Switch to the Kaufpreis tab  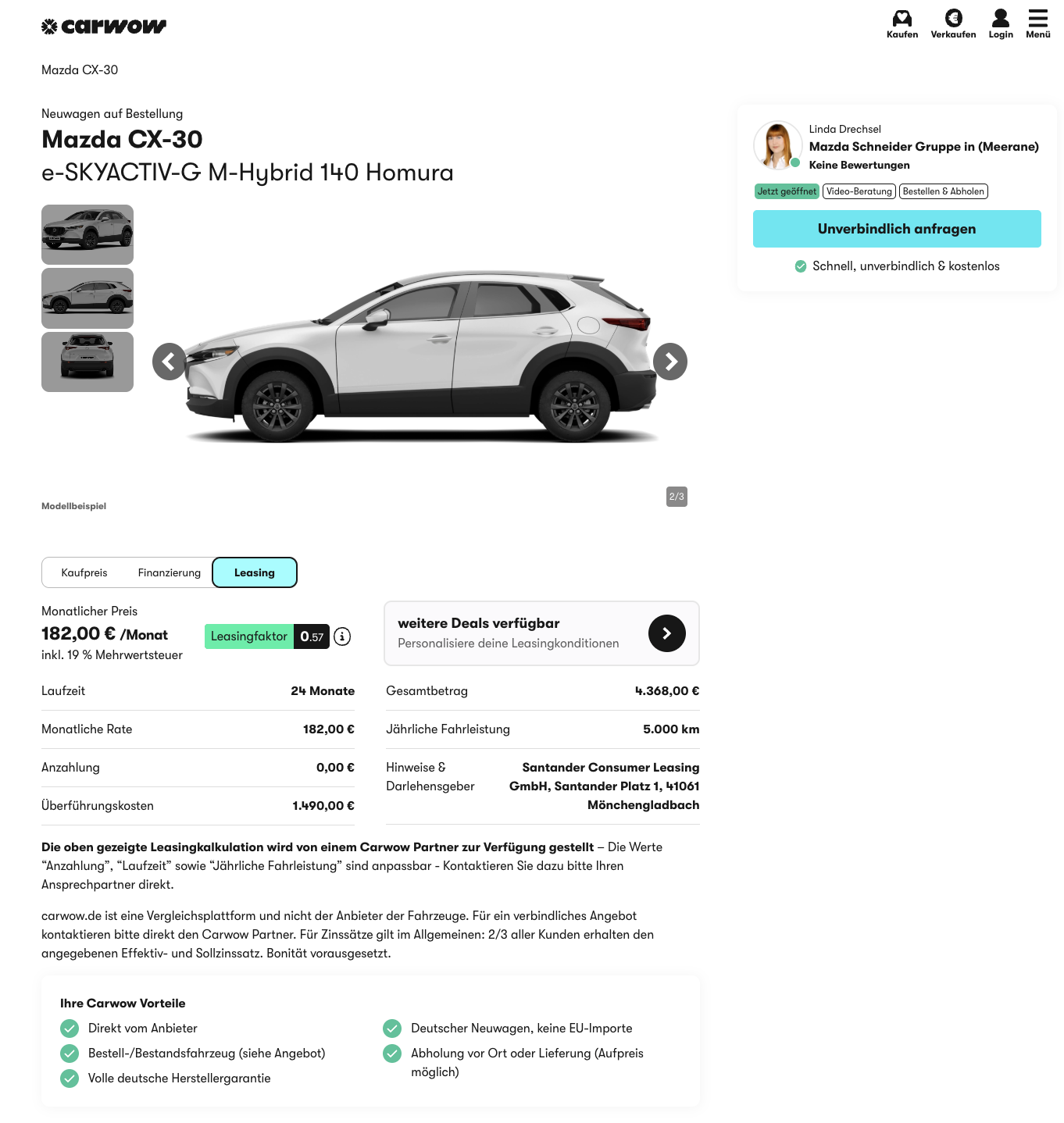[84, 572]
